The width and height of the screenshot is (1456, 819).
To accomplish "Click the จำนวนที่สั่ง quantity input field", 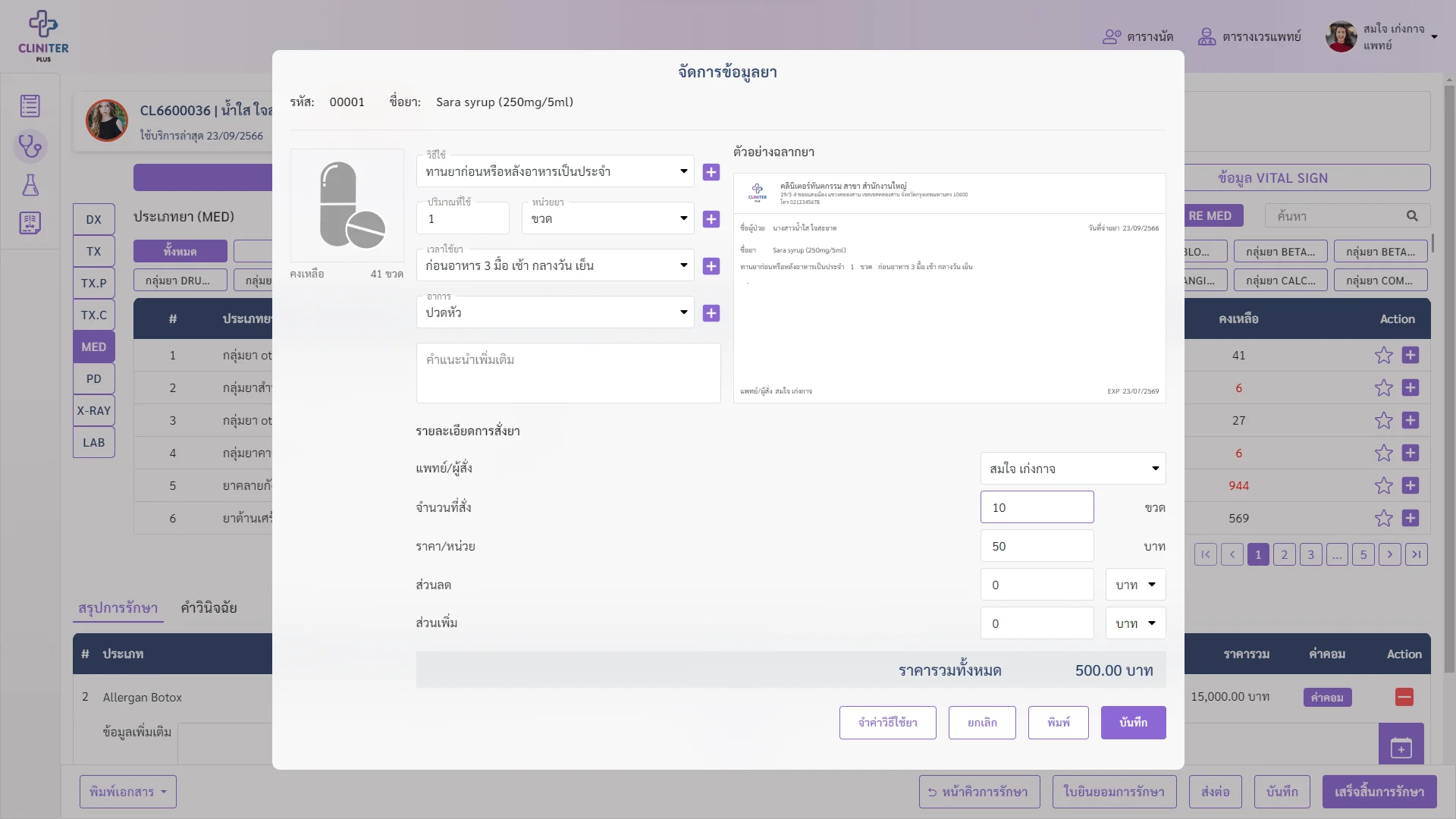I will click(x=1037, y=507).
